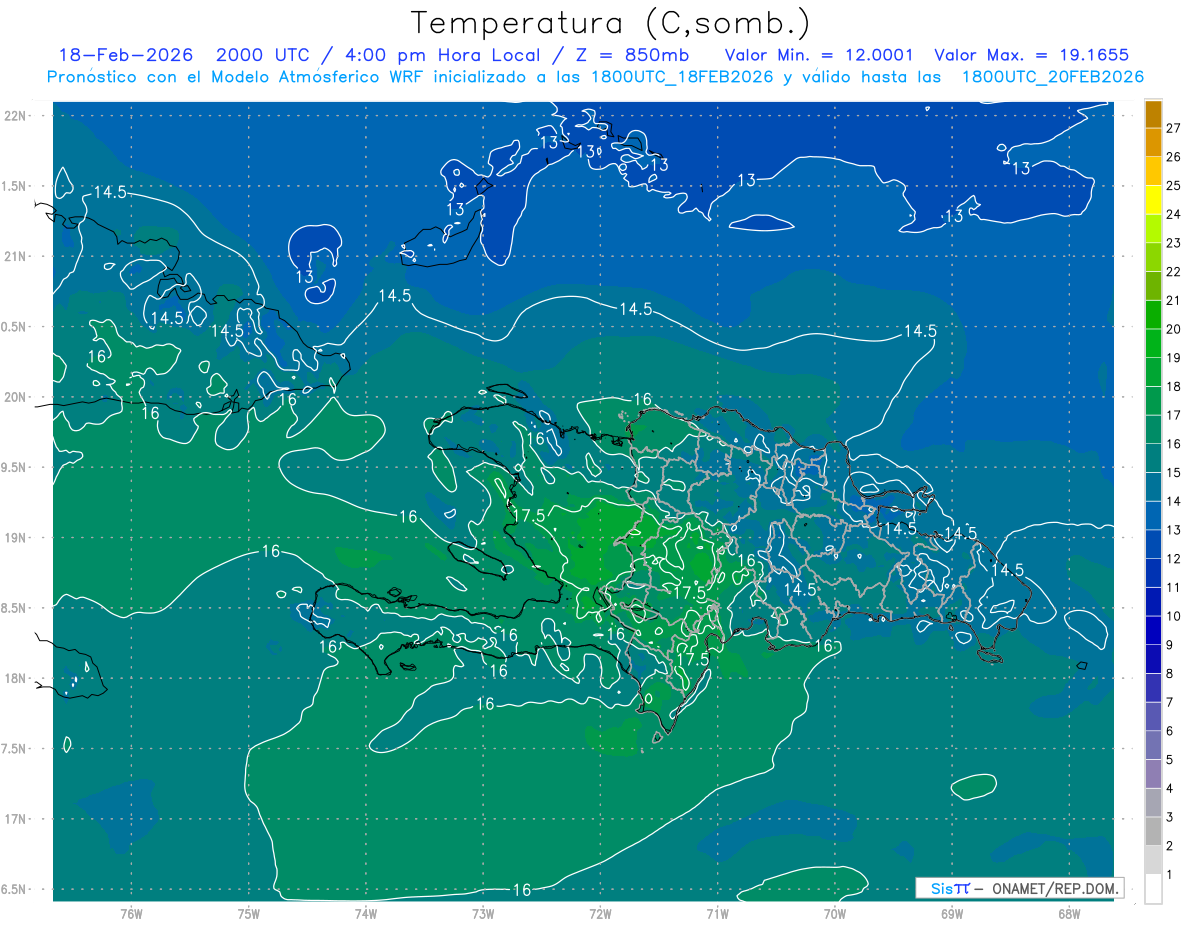The image size is (1200, 927).
Task: Pick the dark orange swatch atop color bar
Action: pyautogui.click(x=1153, y=115)
